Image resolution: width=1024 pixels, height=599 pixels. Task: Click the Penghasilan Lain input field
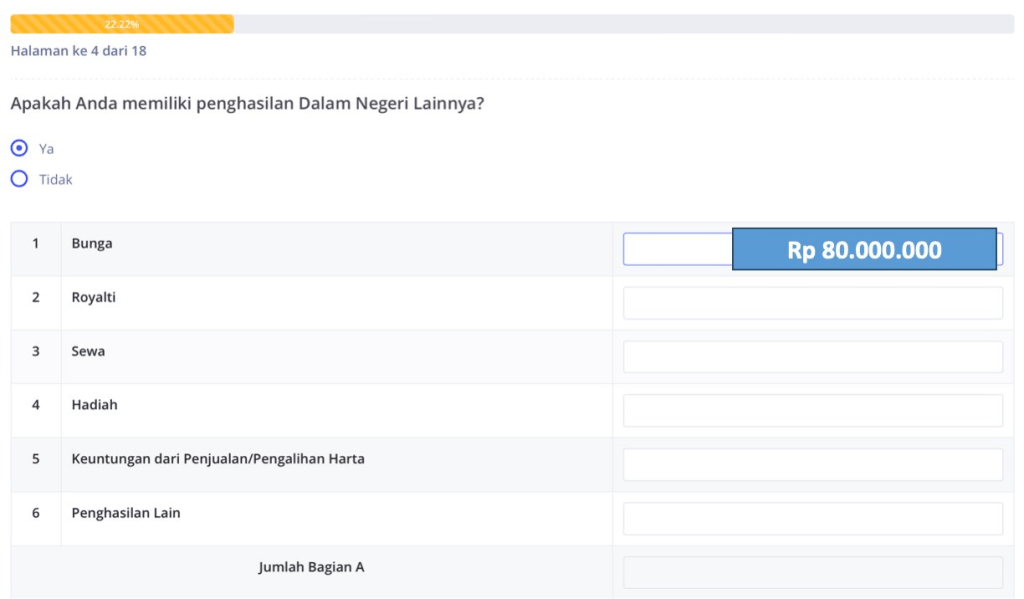point(812,519)
